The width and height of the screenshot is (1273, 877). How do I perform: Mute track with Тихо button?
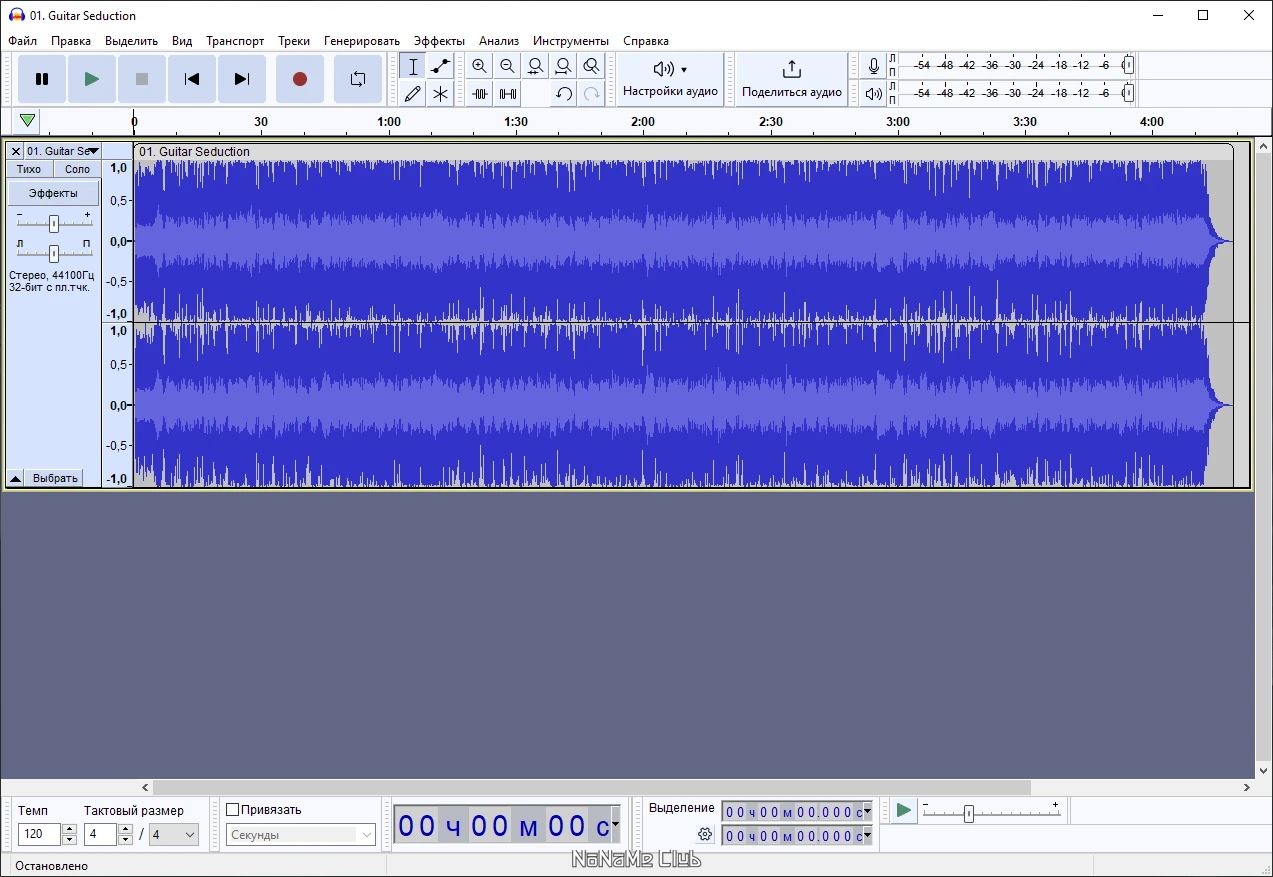click(29, 169)
